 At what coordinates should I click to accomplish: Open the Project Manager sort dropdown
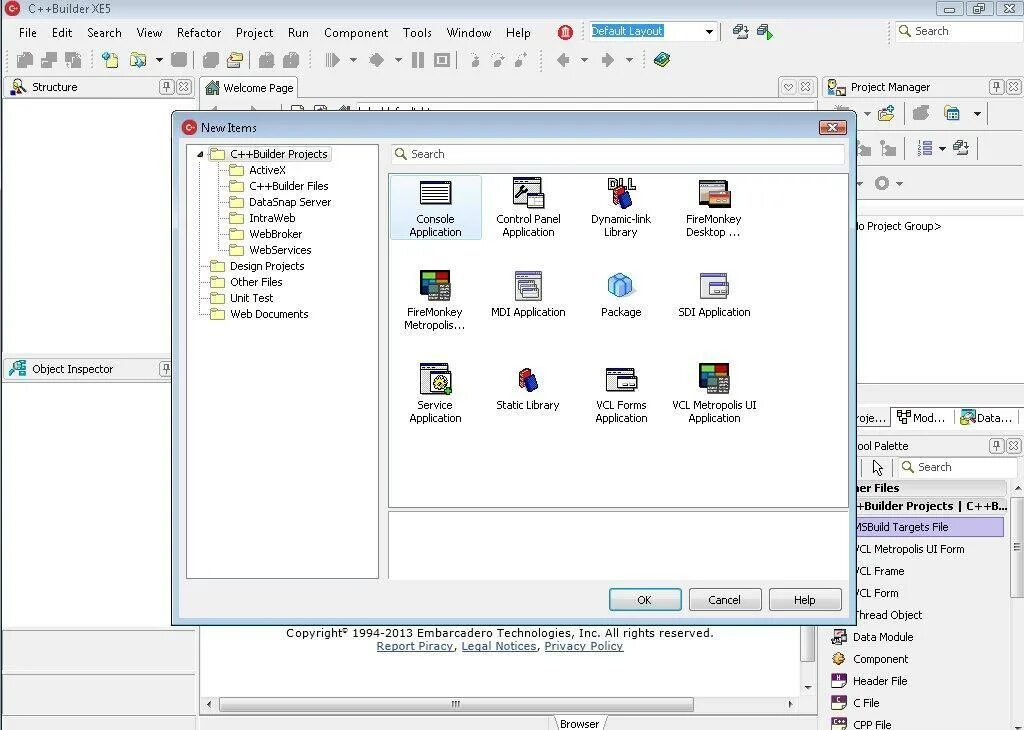coord(942,149)
